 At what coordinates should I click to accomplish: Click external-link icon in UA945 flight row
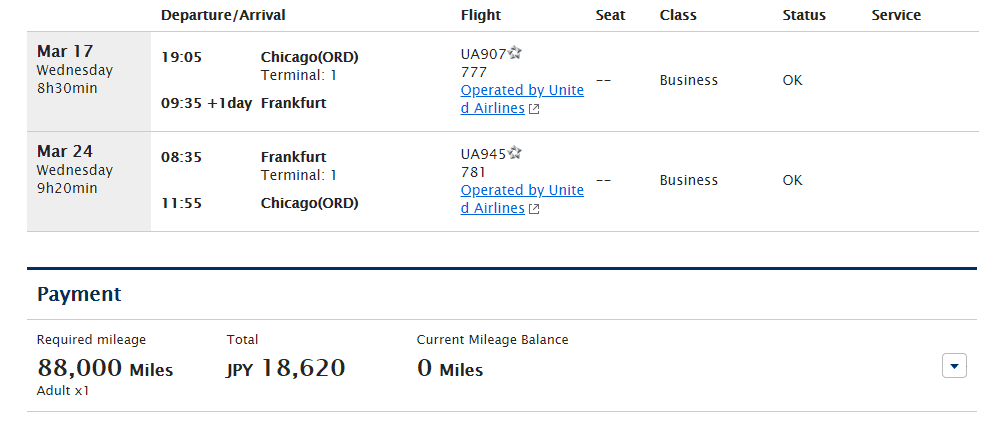point(534,209)
